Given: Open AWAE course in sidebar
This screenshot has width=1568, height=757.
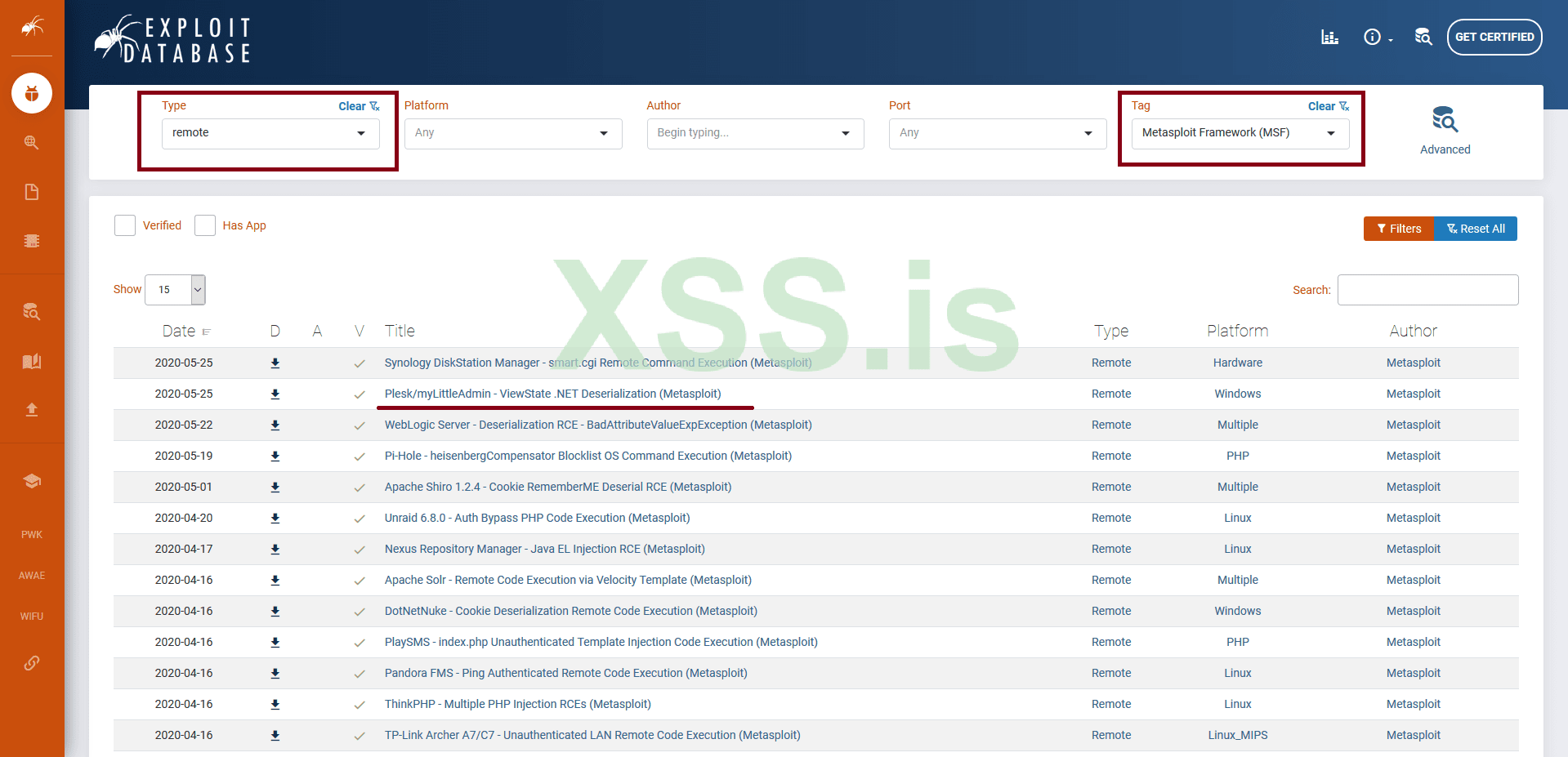Looking at the screenshot, I should [x=32, y=576].
